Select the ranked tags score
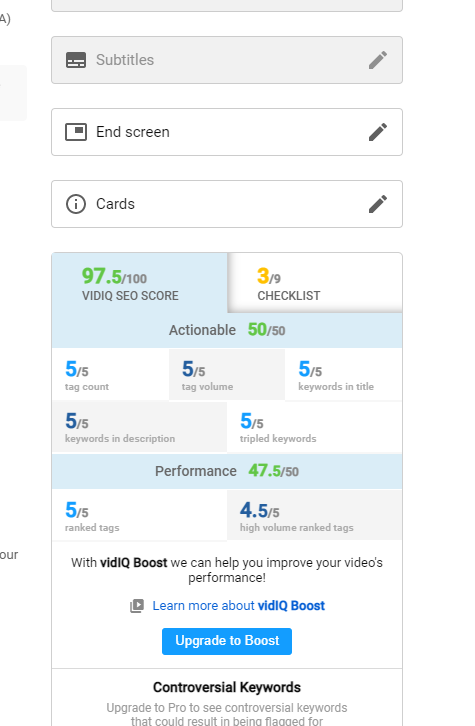The image size is (475, 726). (x=139, y=515)
